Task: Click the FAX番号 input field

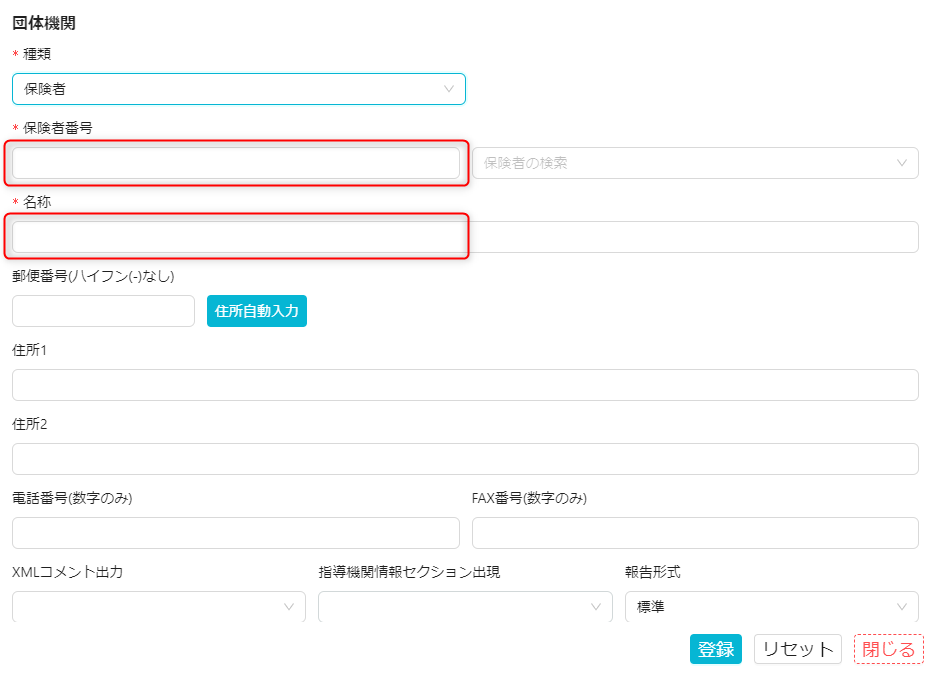Action: [x=695, y=533]
